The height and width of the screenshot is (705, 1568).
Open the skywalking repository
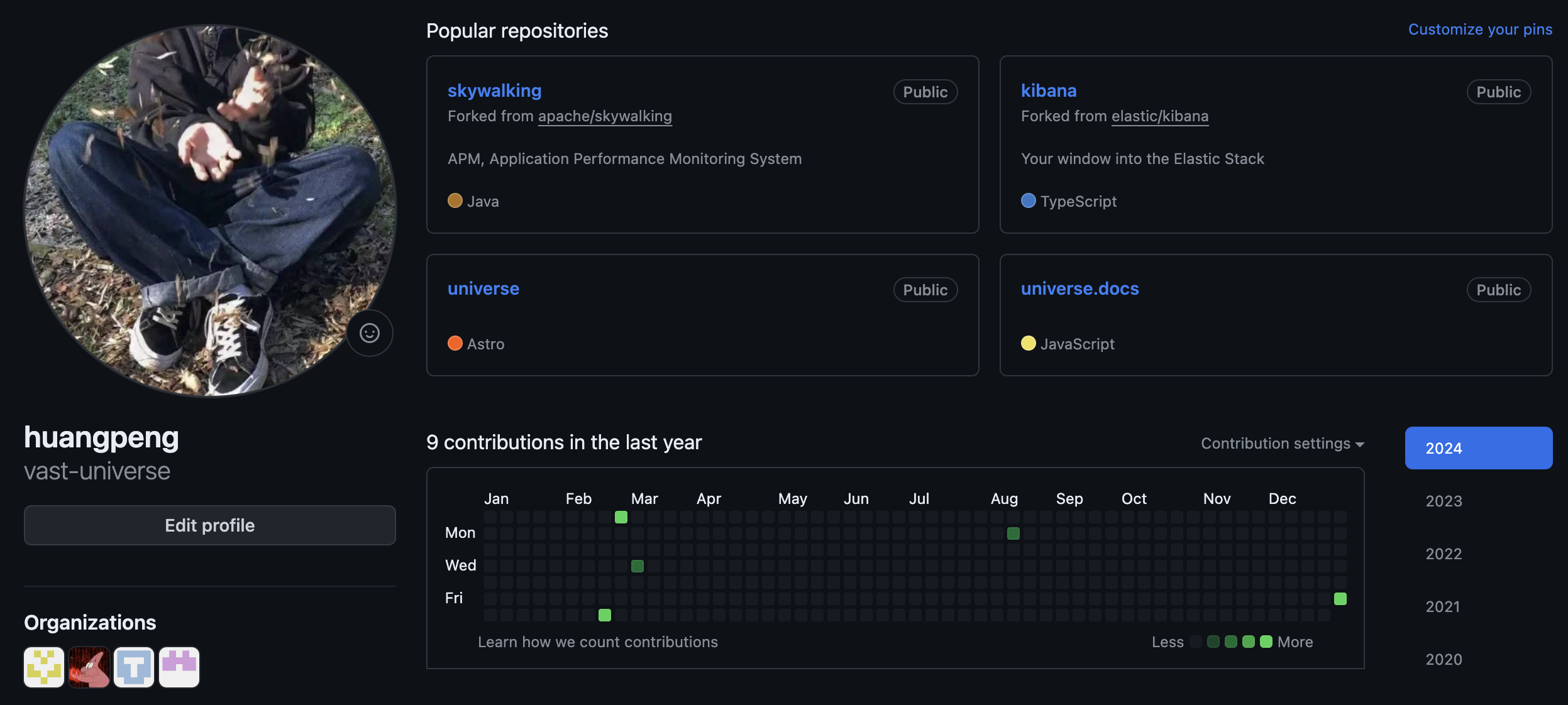[x=494, y=90]
